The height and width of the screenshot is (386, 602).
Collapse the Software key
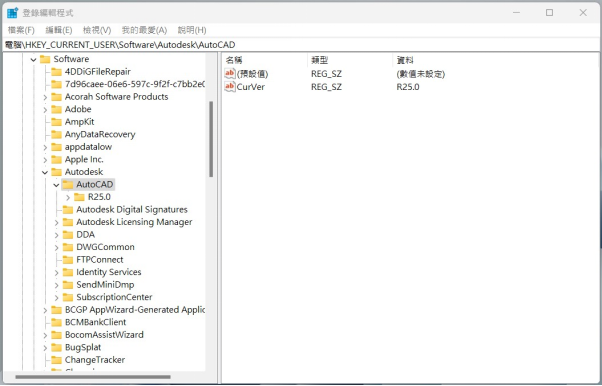point(33,60)
